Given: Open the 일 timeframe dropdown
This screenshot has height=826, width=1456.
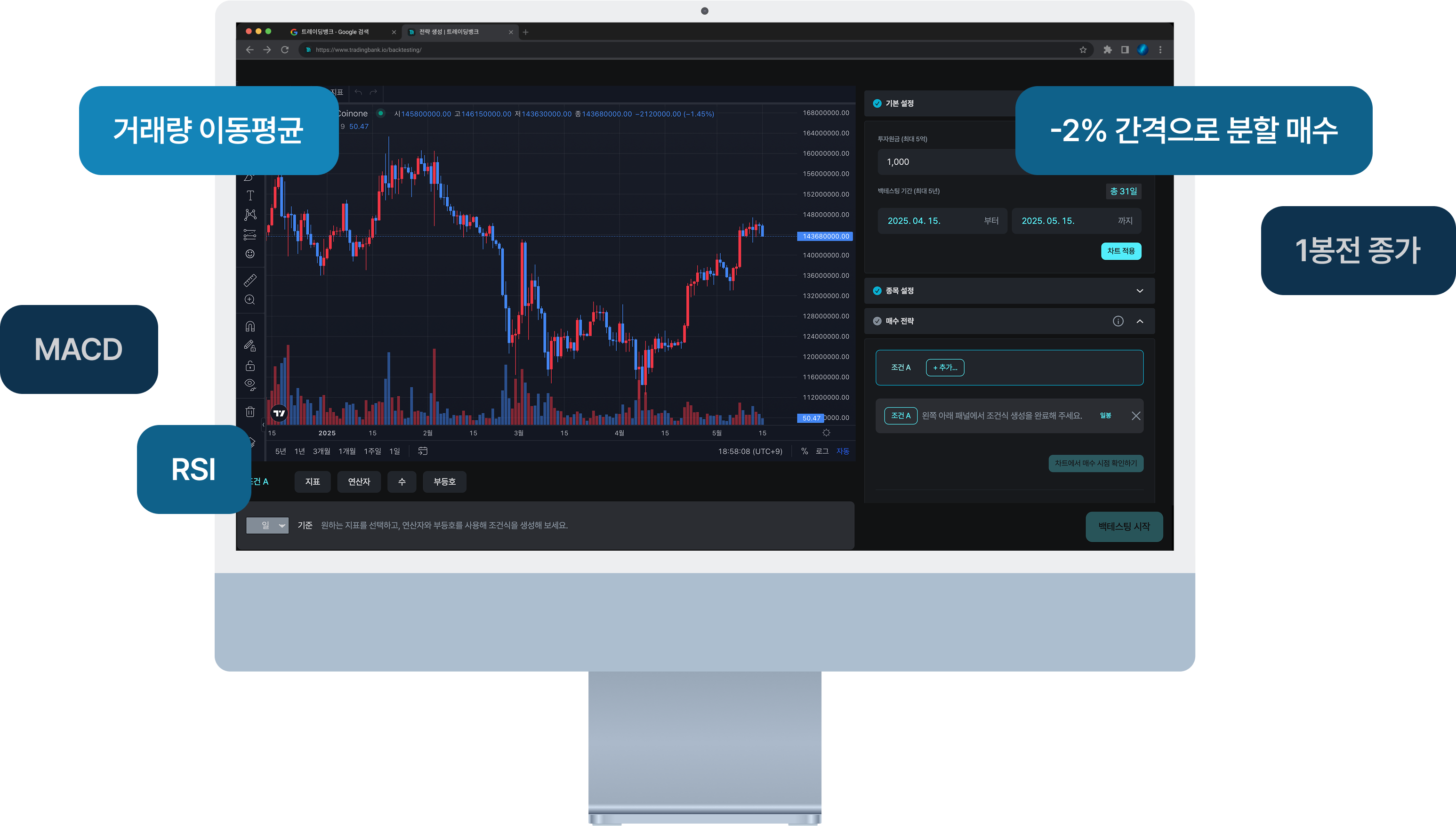Looking at the screenshot, I should coord(267,525).
